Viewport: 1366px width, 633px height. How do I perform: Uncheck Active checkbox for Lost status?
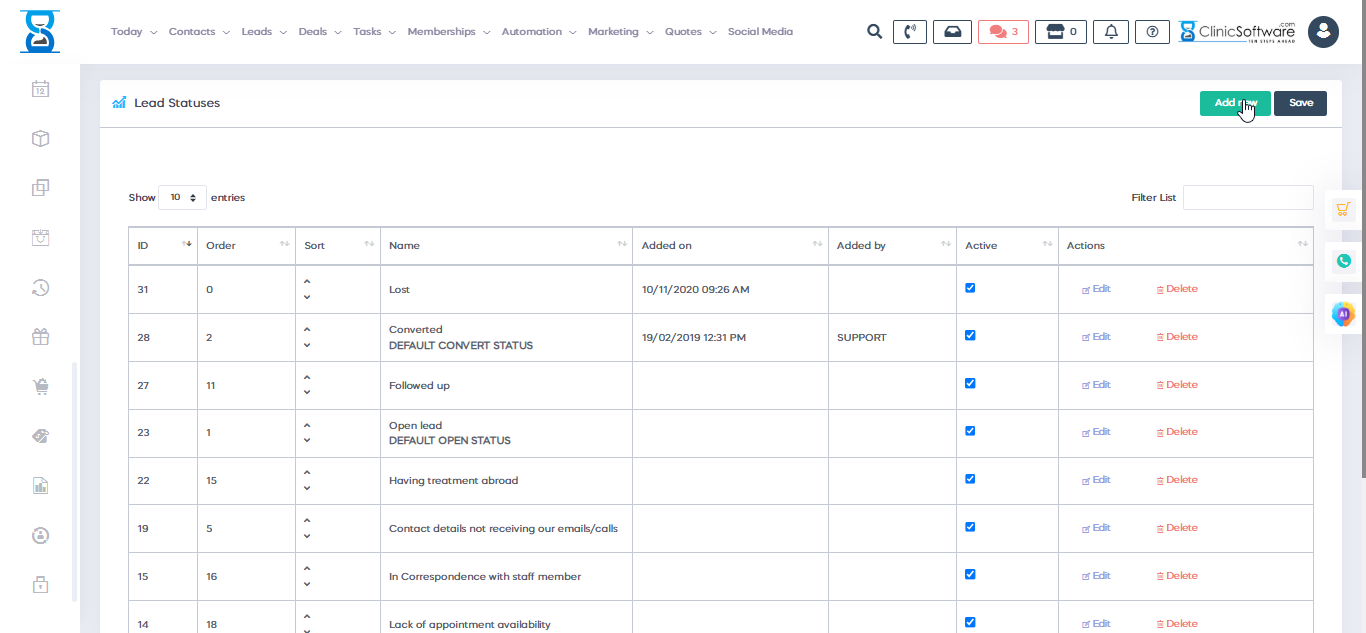(970, 288)
